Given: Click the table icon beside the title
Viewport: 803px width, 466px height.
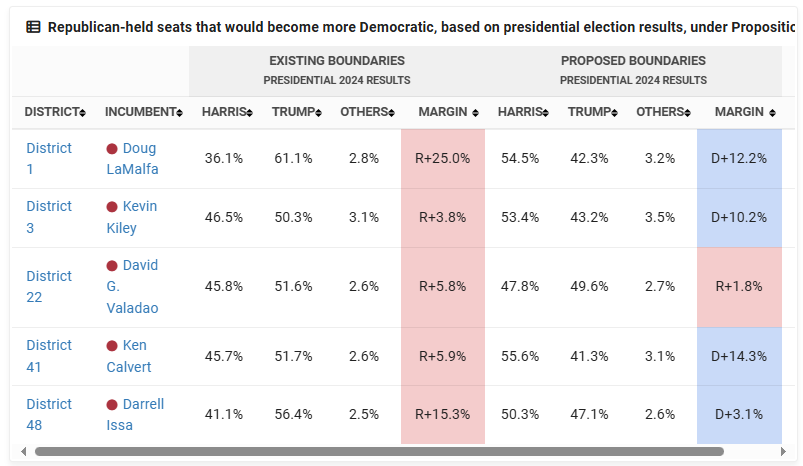Looking at the screenshot, I should click(33, 27).
